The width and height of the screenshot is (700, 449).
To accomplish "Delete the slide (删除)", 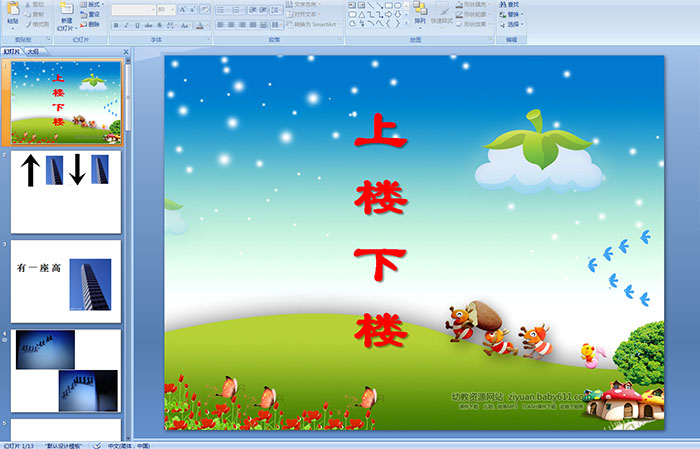I will [91, 25].
